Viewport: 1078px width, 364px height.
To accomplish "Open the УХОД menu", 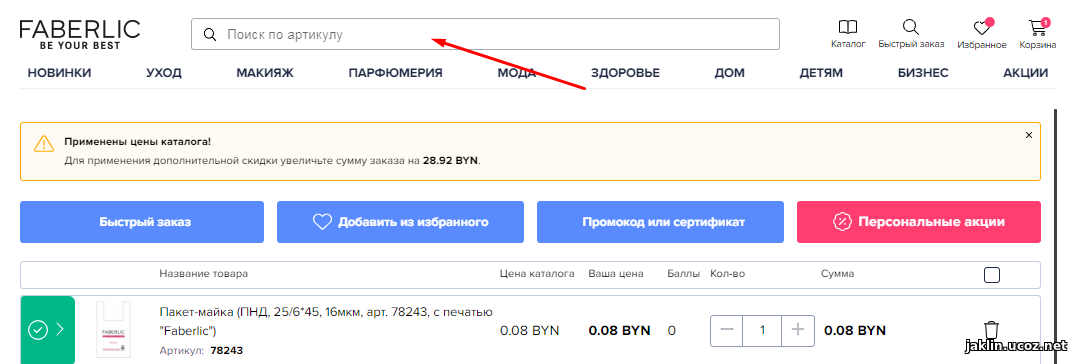I will (x=164, y=73).
